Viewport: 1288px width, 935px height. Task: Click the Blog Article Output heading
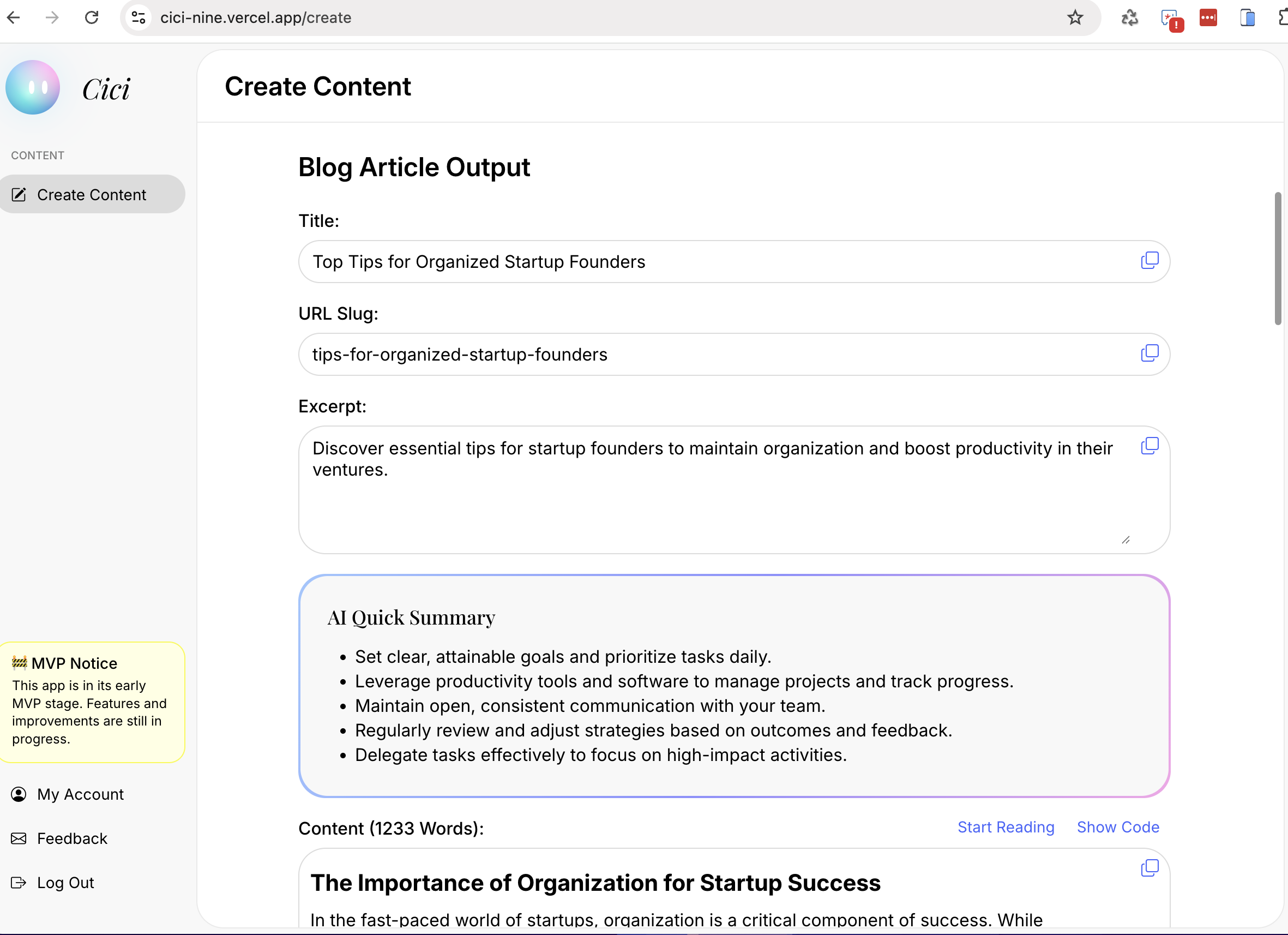414,167
